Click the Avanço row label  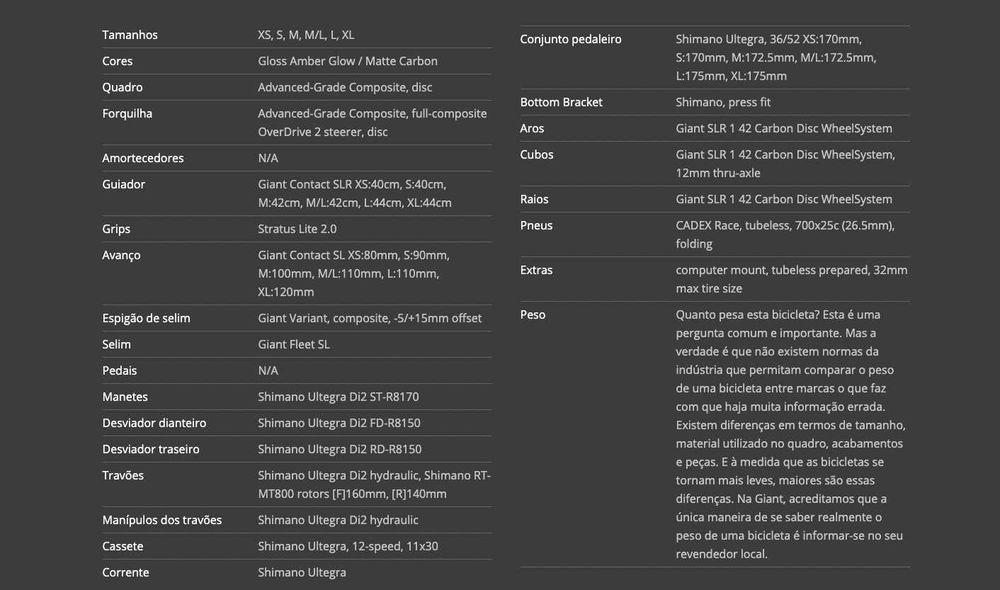pyautogui.click(x=121, y=255)
